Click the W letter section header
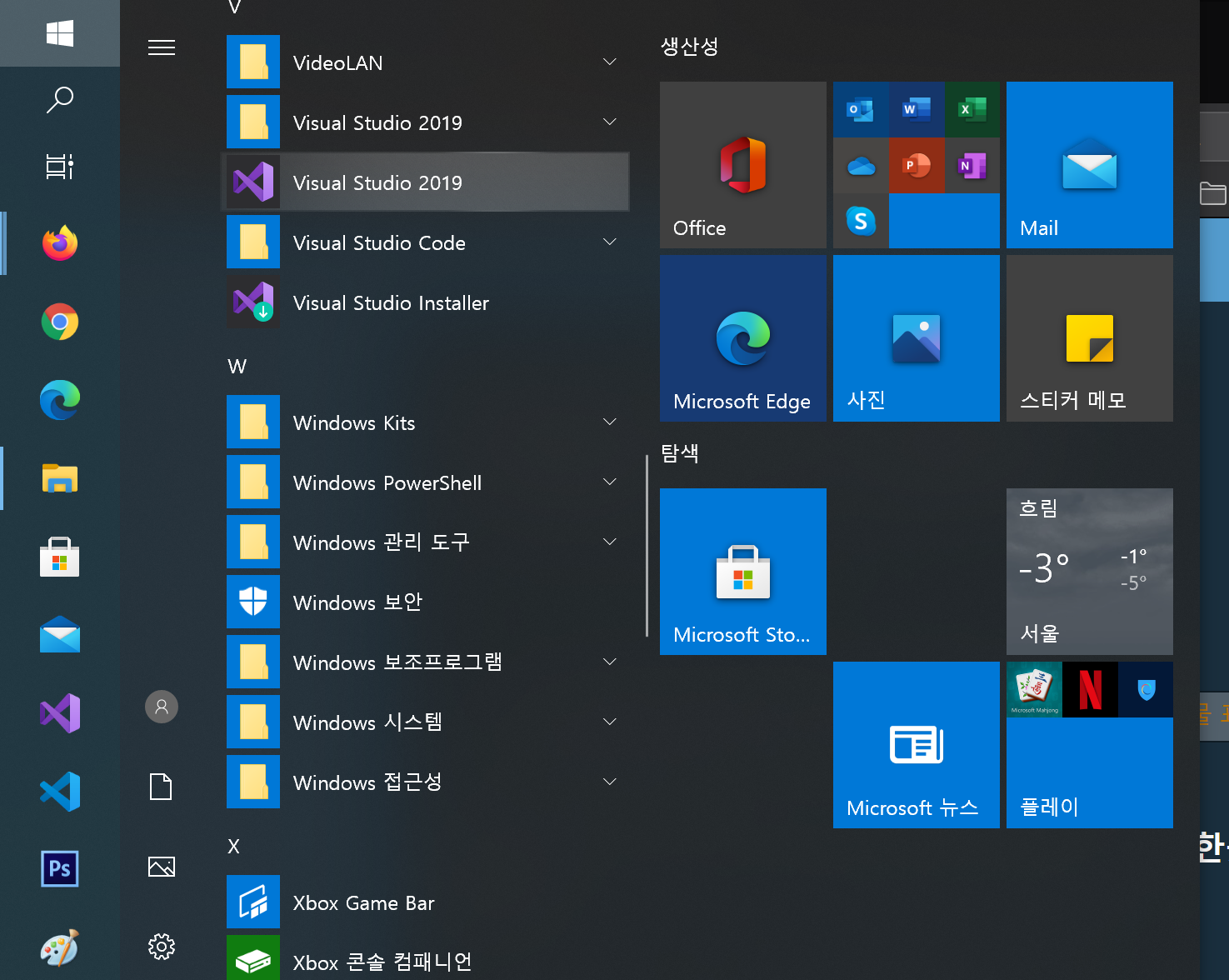 [x=237, y=367]
